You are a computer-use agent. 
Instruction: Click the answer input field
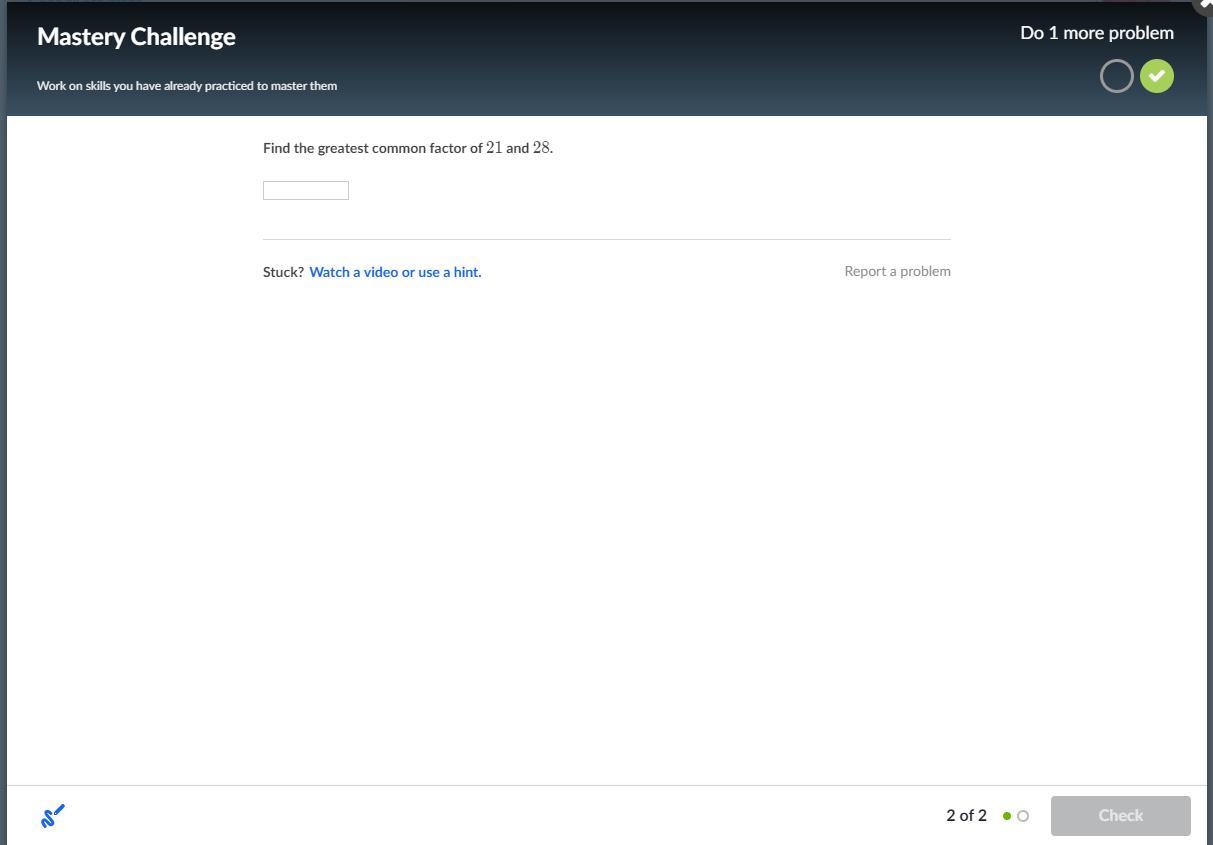click(x=306, y=190)
